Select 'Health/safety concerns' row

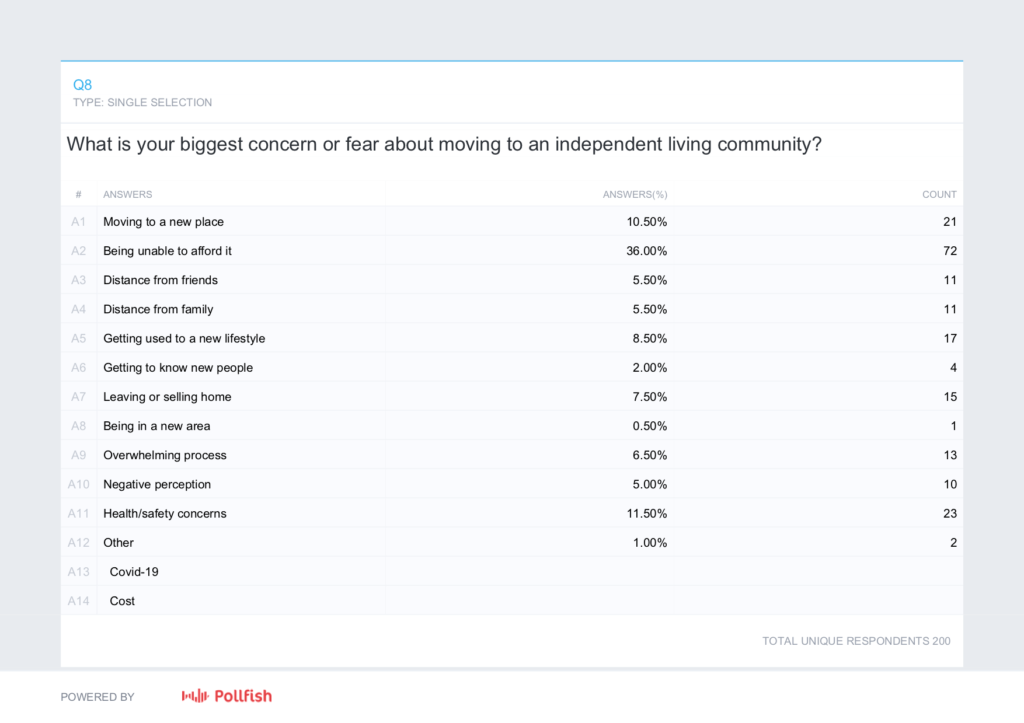(x=165, y=513)
